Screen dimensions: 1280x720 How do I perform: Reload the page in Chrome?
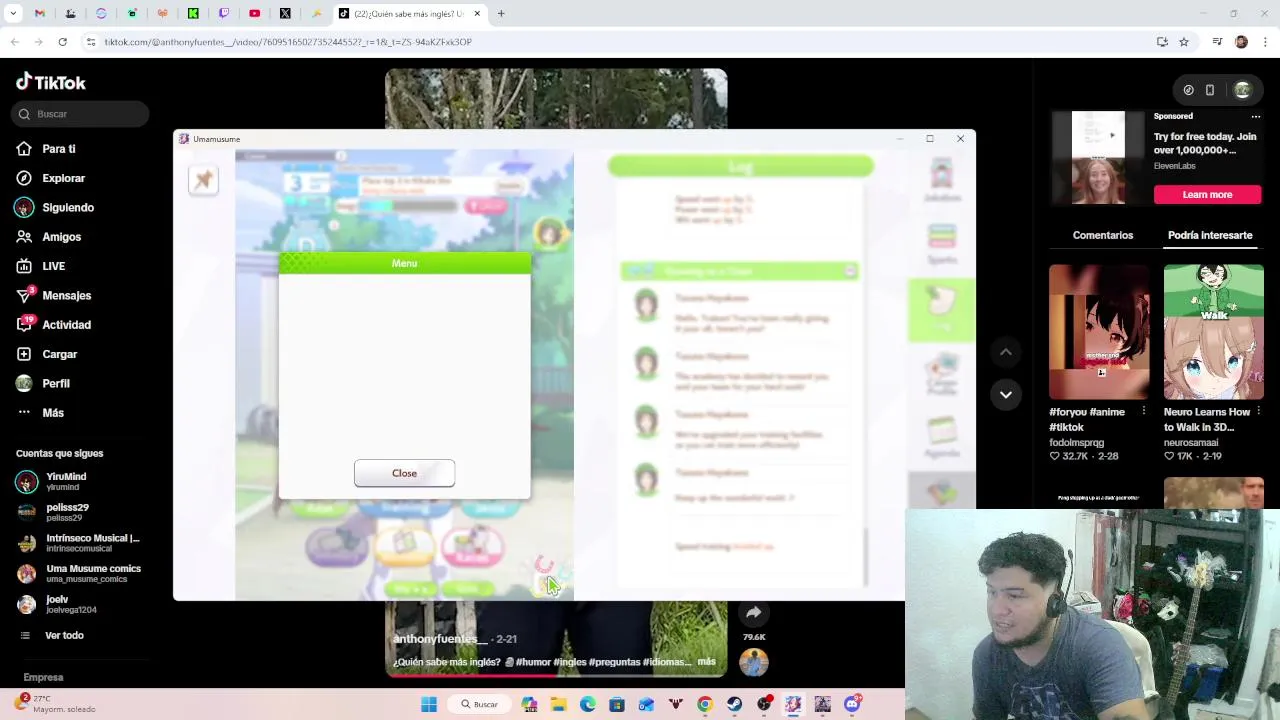pyautogui.click(x=62, y=42)
